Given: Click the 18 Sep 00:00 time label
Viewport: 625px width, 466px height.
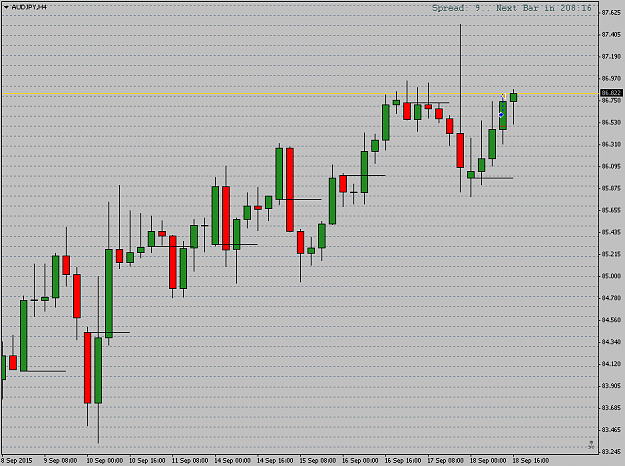Looking at the screenshot, I should [488, 461].
